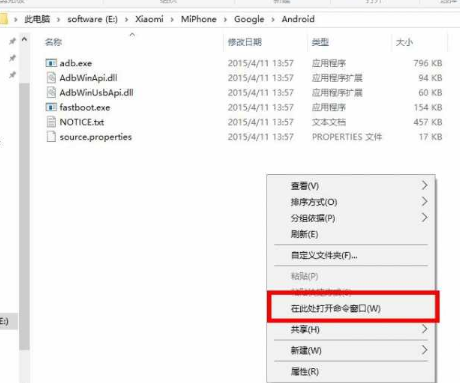Expand the chevron after software (E:)

click(126, 20)
